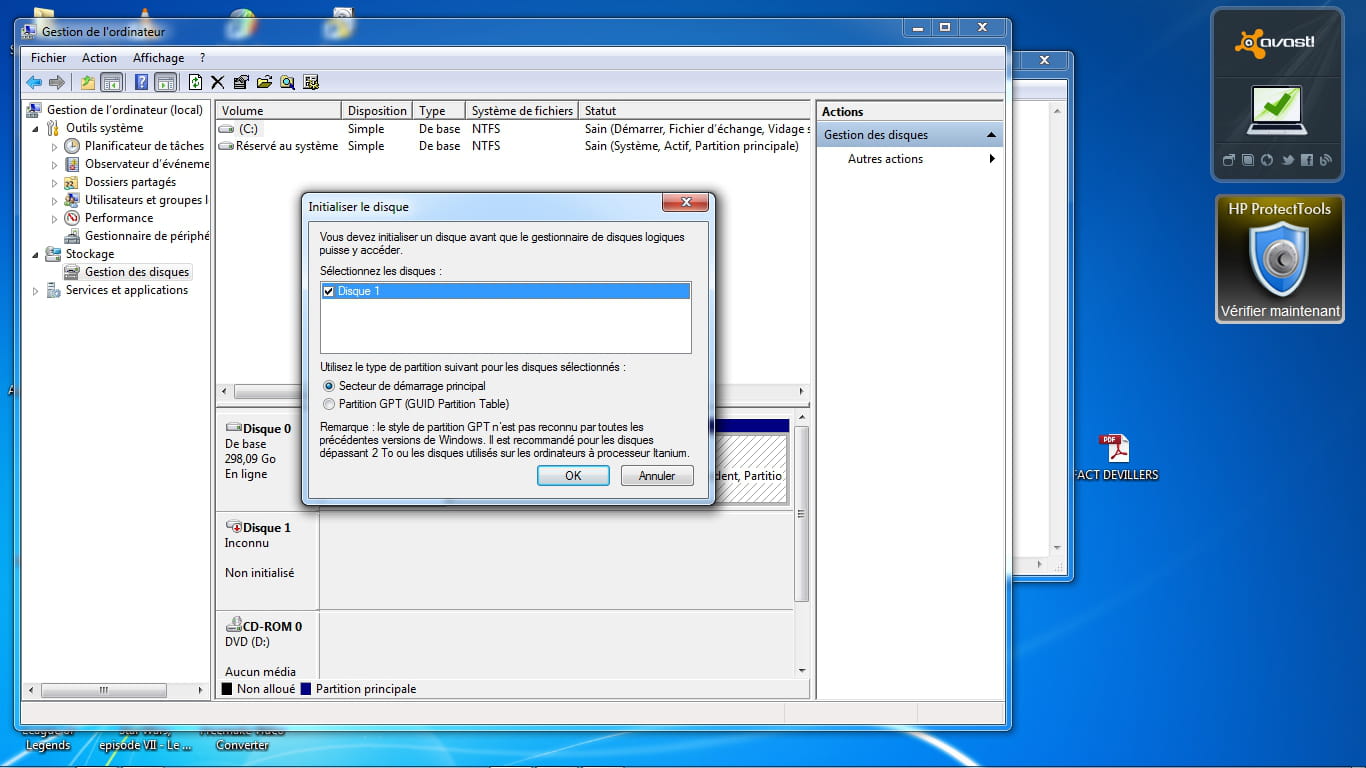This screenshot has height=768, width=1366.
Task: Click the Refresh icon with green arrows
Action: pyautogui.click(x=195, y=82)
